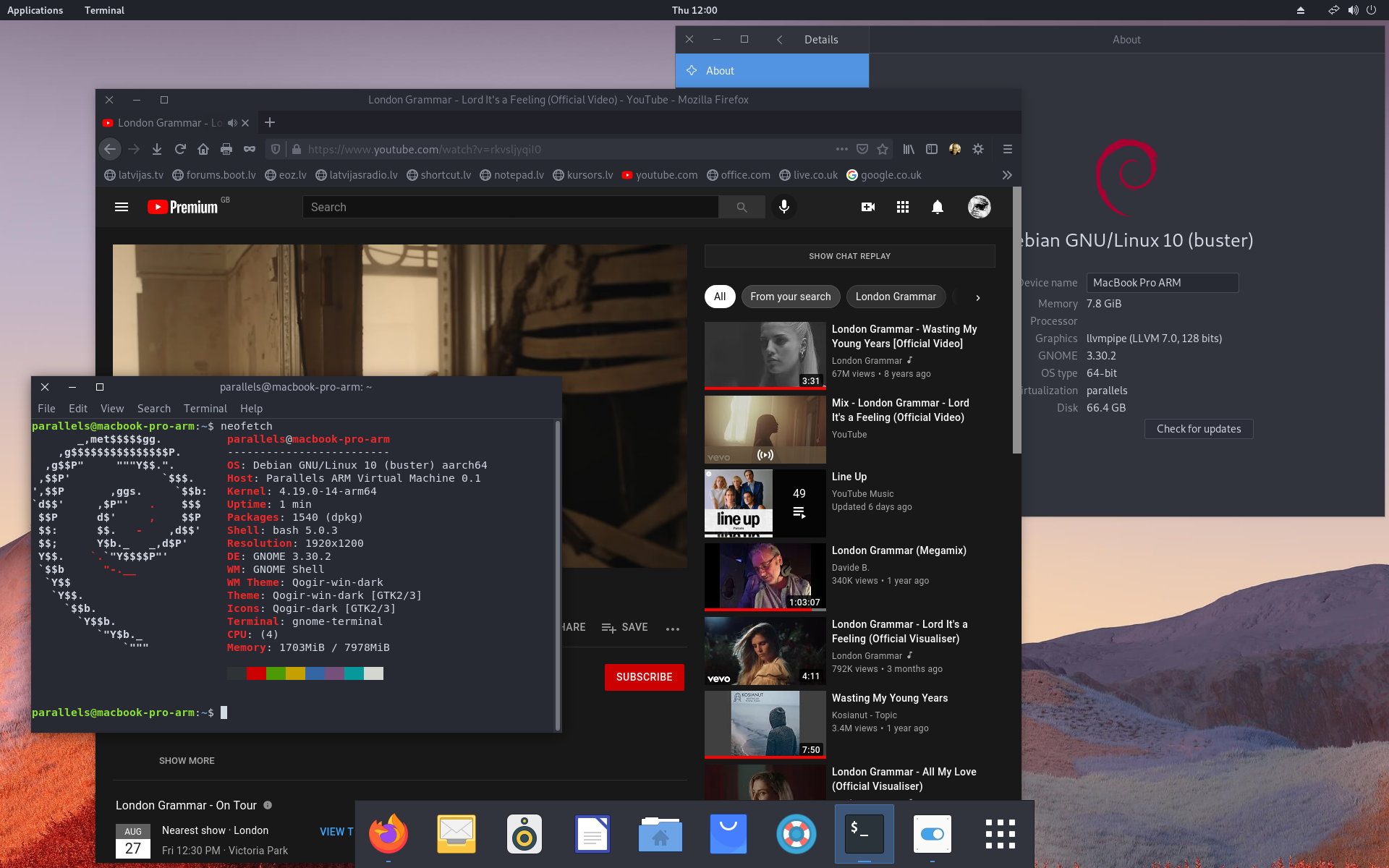Expand more bookmarks chevron in toolbar
Viewport: 1389px width, 868px height.
pyautogui.click(x=1007, y=175)
